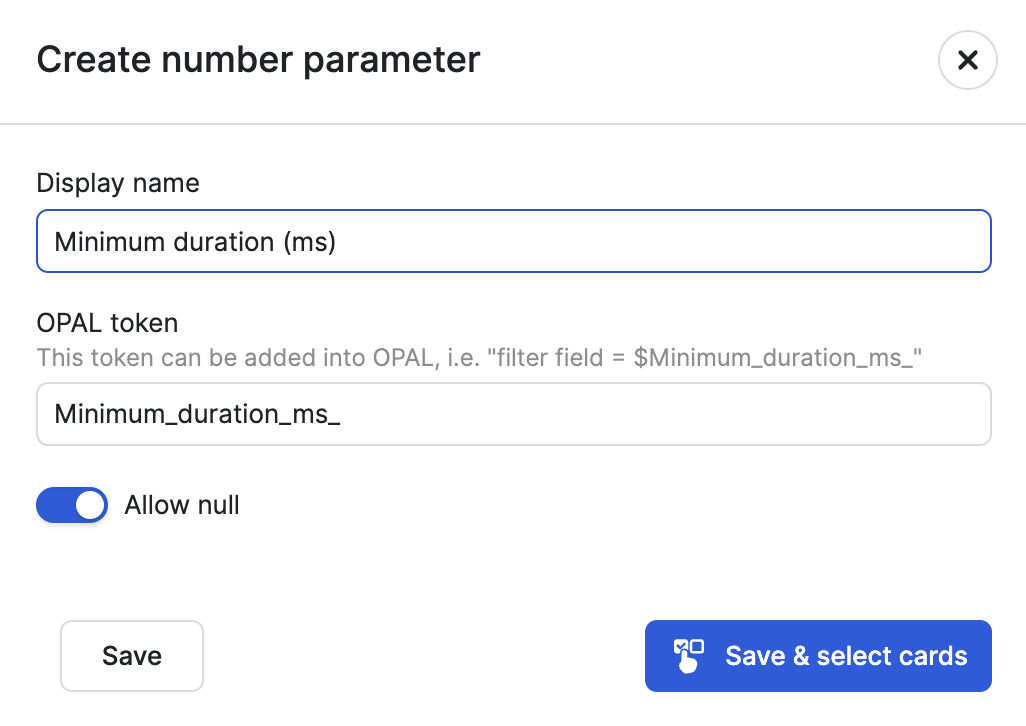Click the OPAL token helper description text
This screenshot has height=726, width=1026.
(x=479, y=358)
